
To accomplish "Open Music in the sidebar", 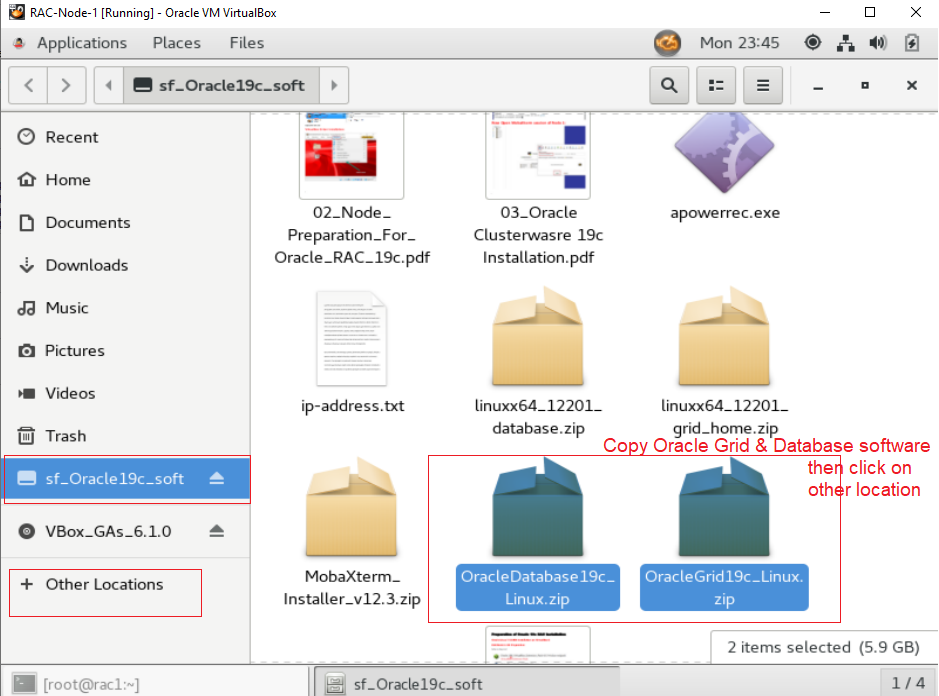I will [125, 308].
